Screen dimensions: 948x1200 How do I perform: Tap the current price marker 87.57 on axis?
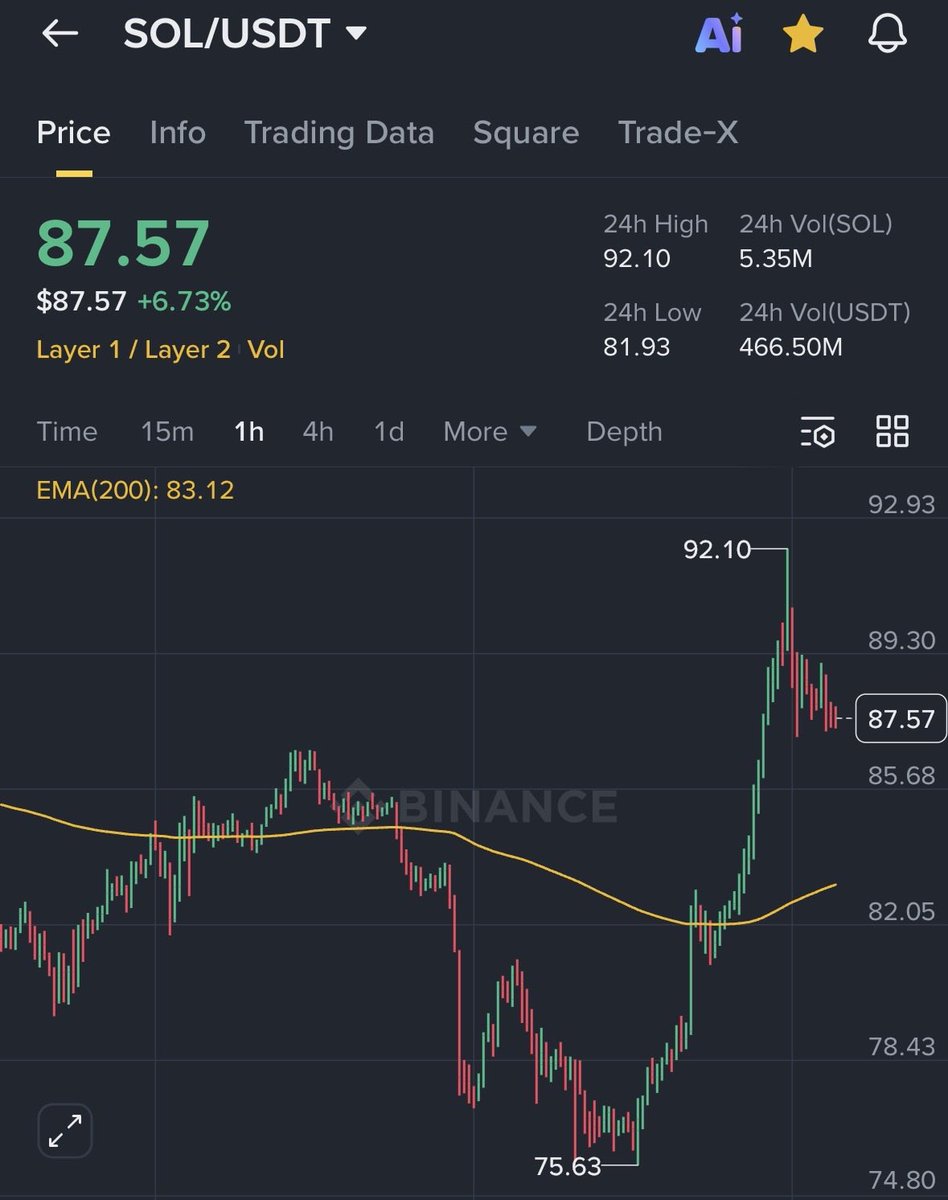(x=901, y=718)
